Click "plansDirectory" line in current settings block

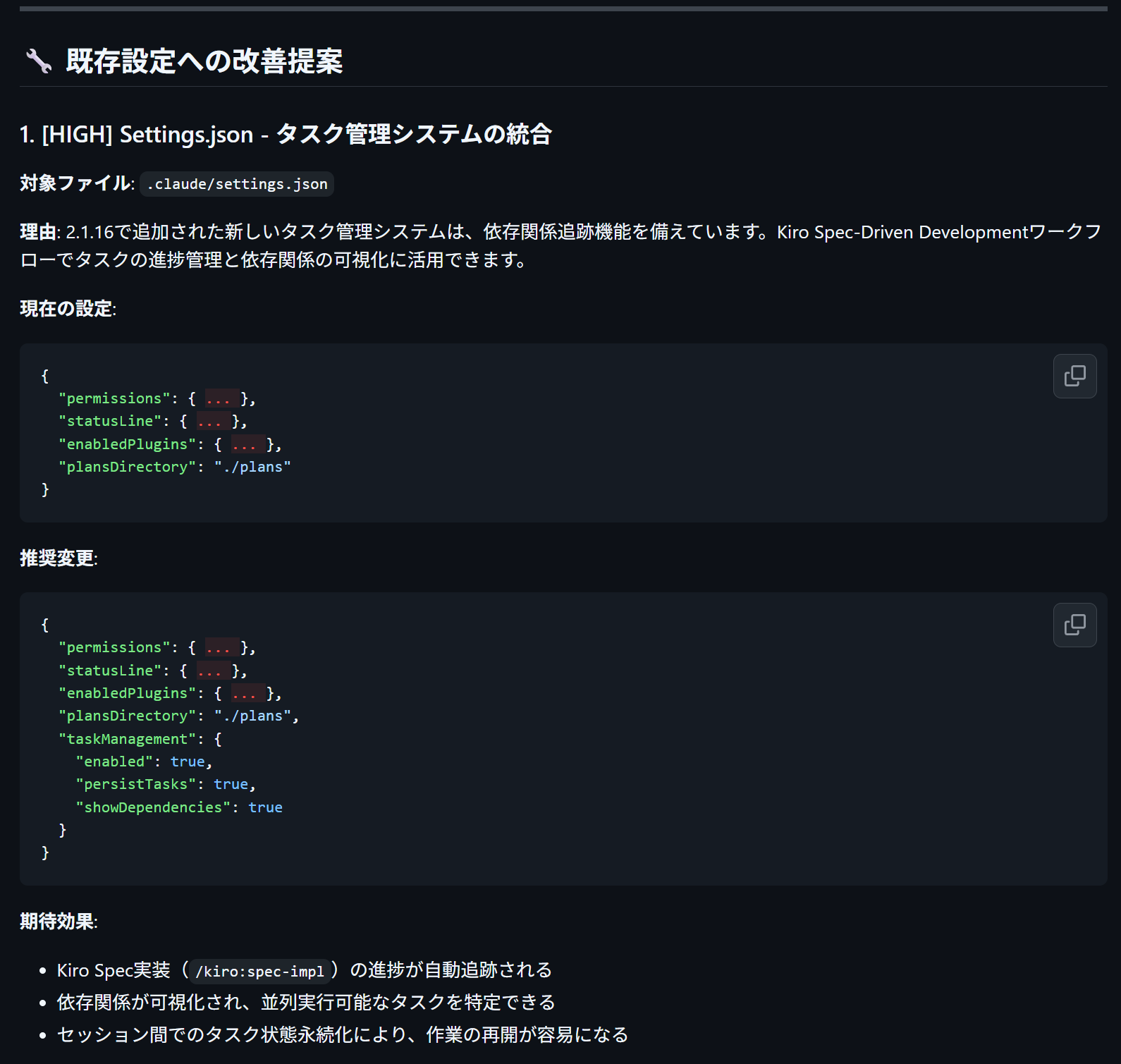click(175, 467)
